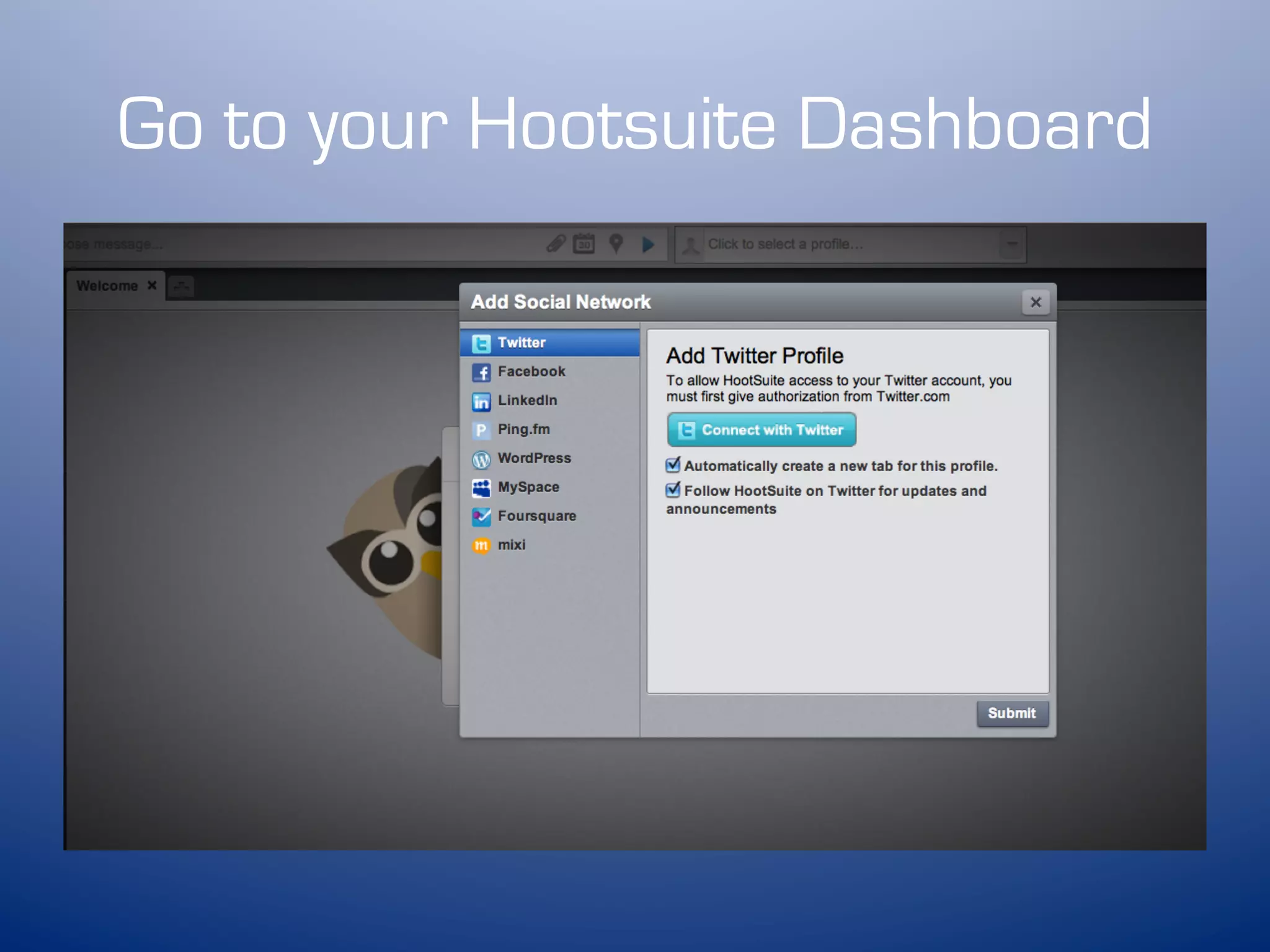Select Twitter in the network list
The image size is (1270, 952).
tap(550, 343)
